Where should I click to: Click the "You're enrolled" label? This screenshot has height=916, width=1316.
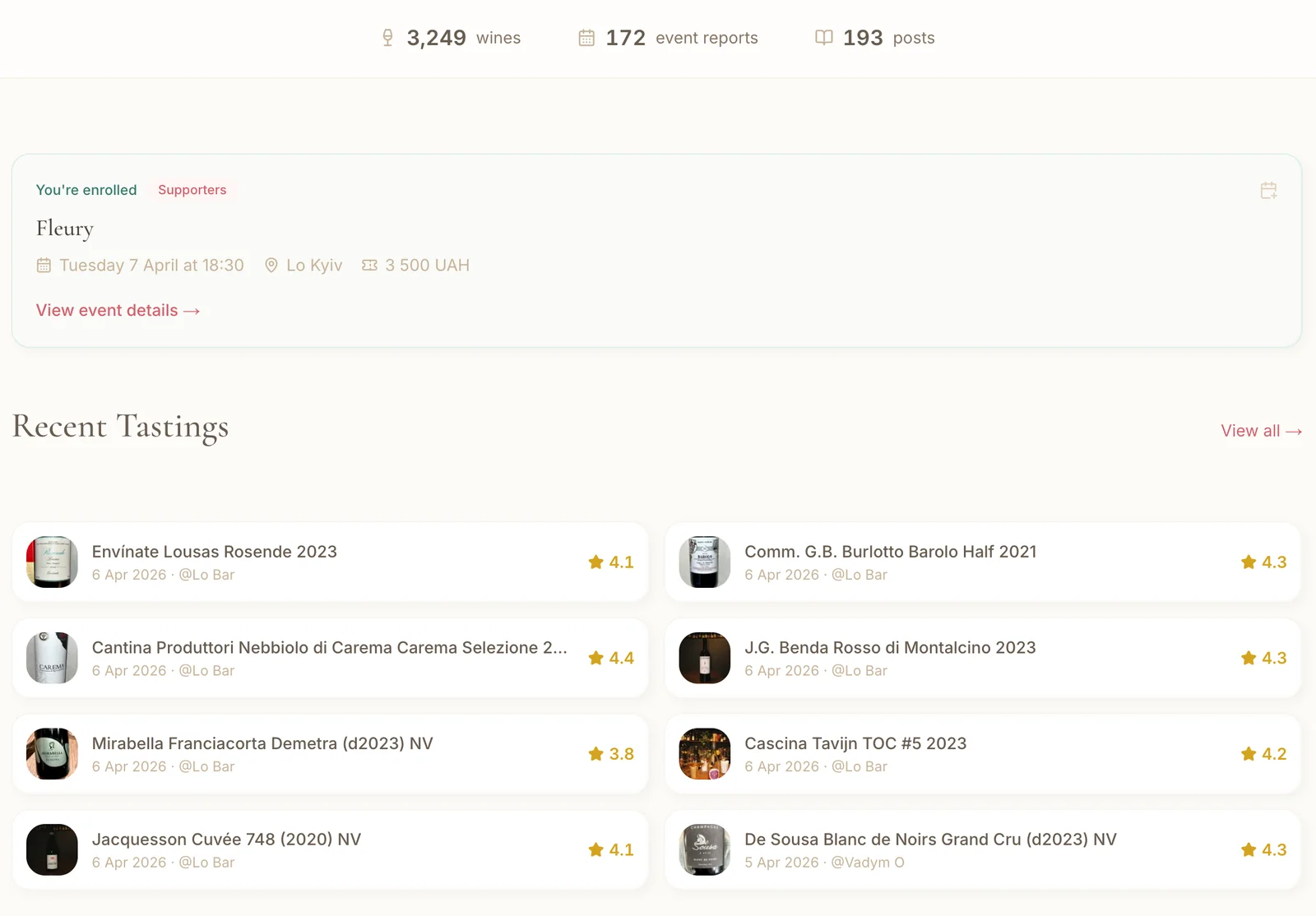click(86, 190)
